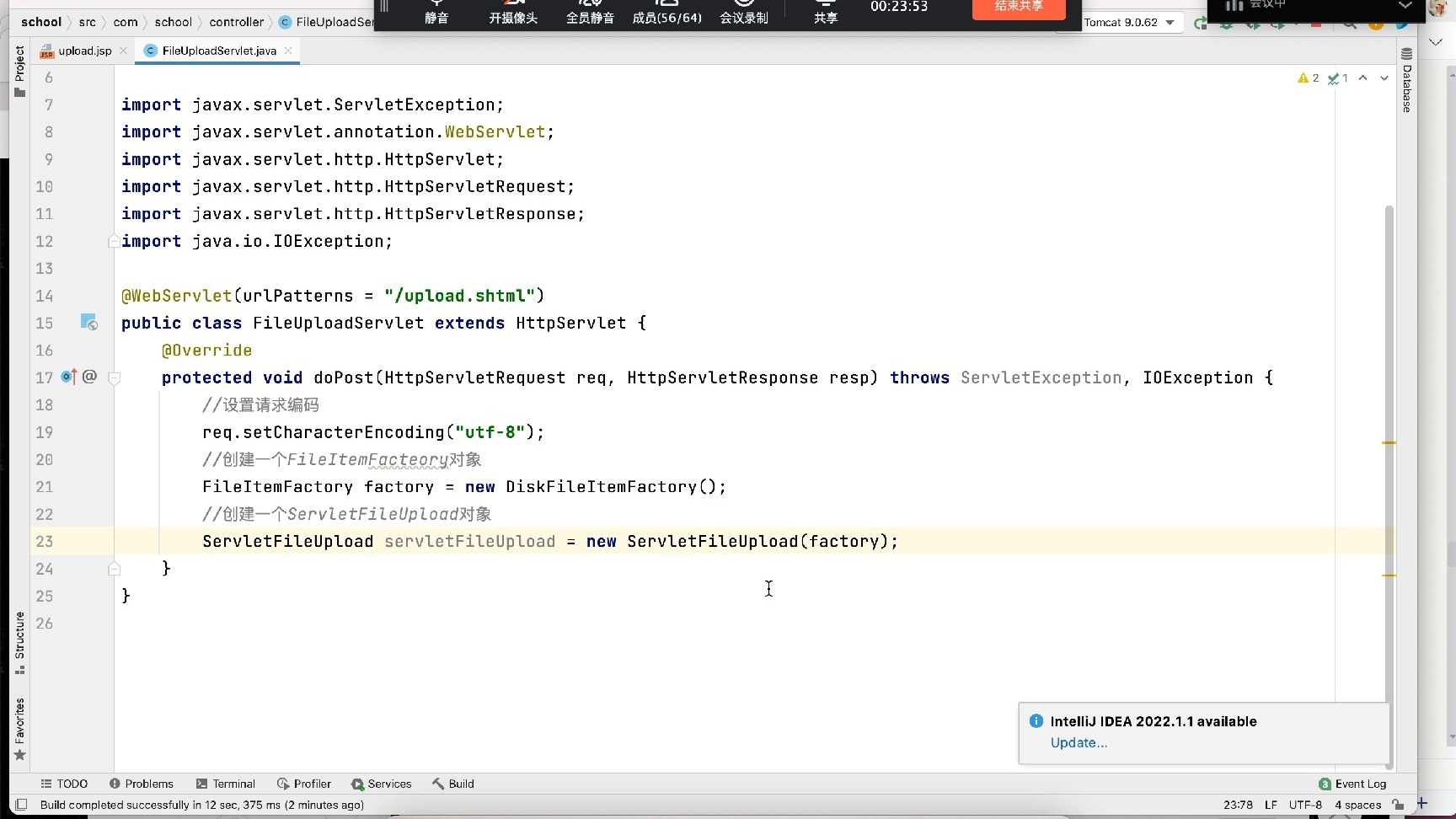1456x819 pixels.
Task: Open the TODO tool window tab
Action: click(x=64, y=784)
